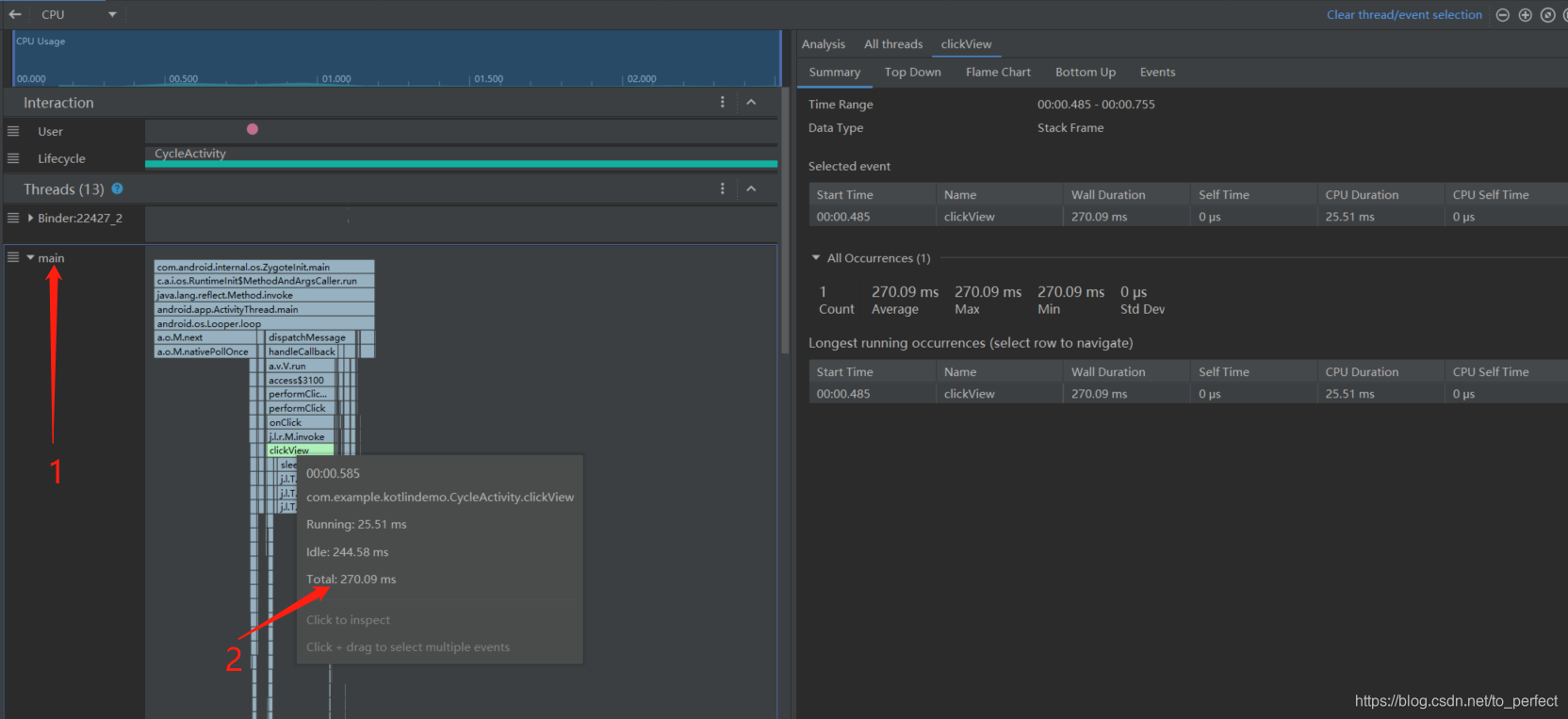Open the All threads tab
The height and width of the screenshot is (719, 1568).
point(893,44)
